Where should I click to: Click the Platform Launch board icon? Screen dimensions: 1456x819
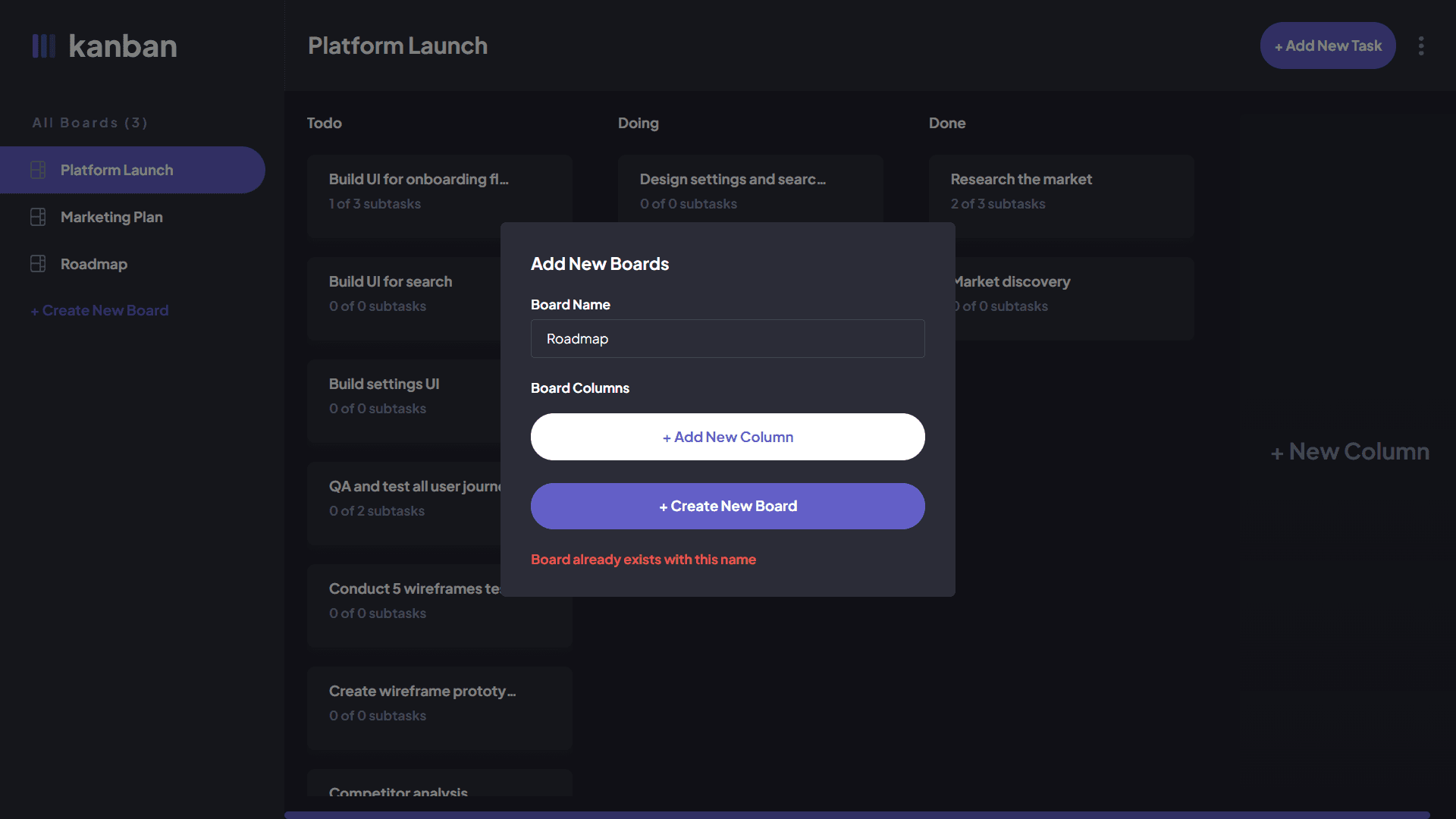[38, 170]
